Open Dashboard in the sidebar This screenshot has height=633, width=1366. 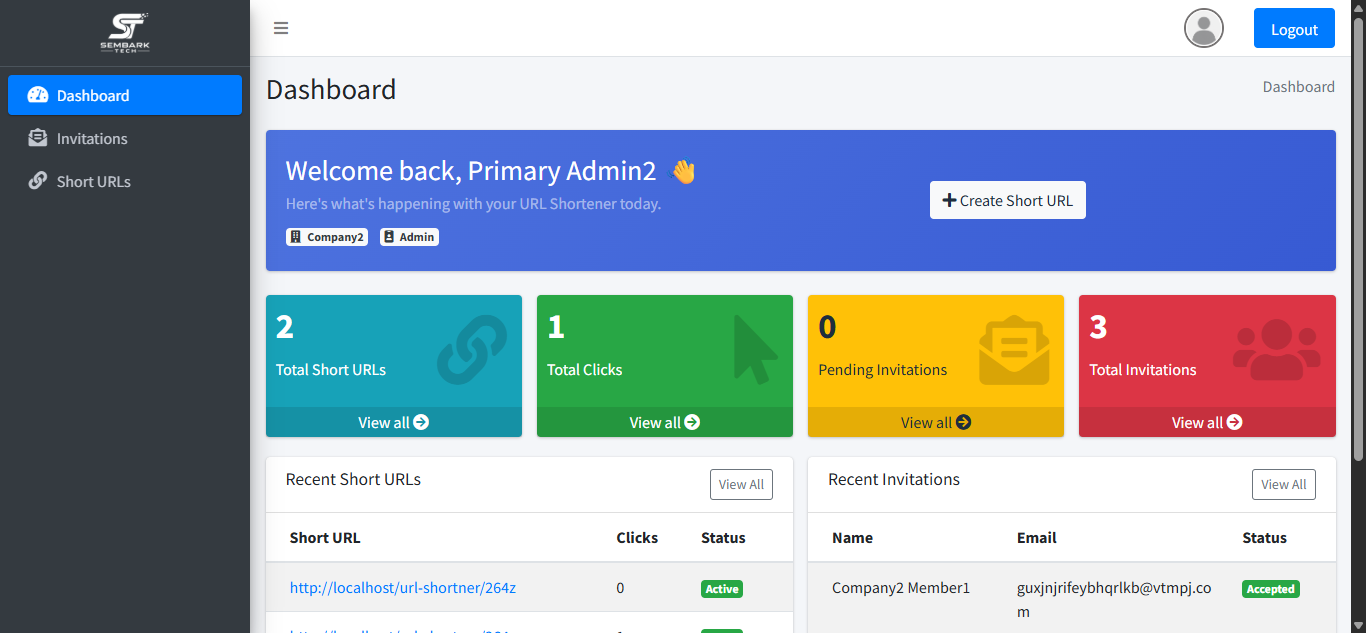click(125, 95)
